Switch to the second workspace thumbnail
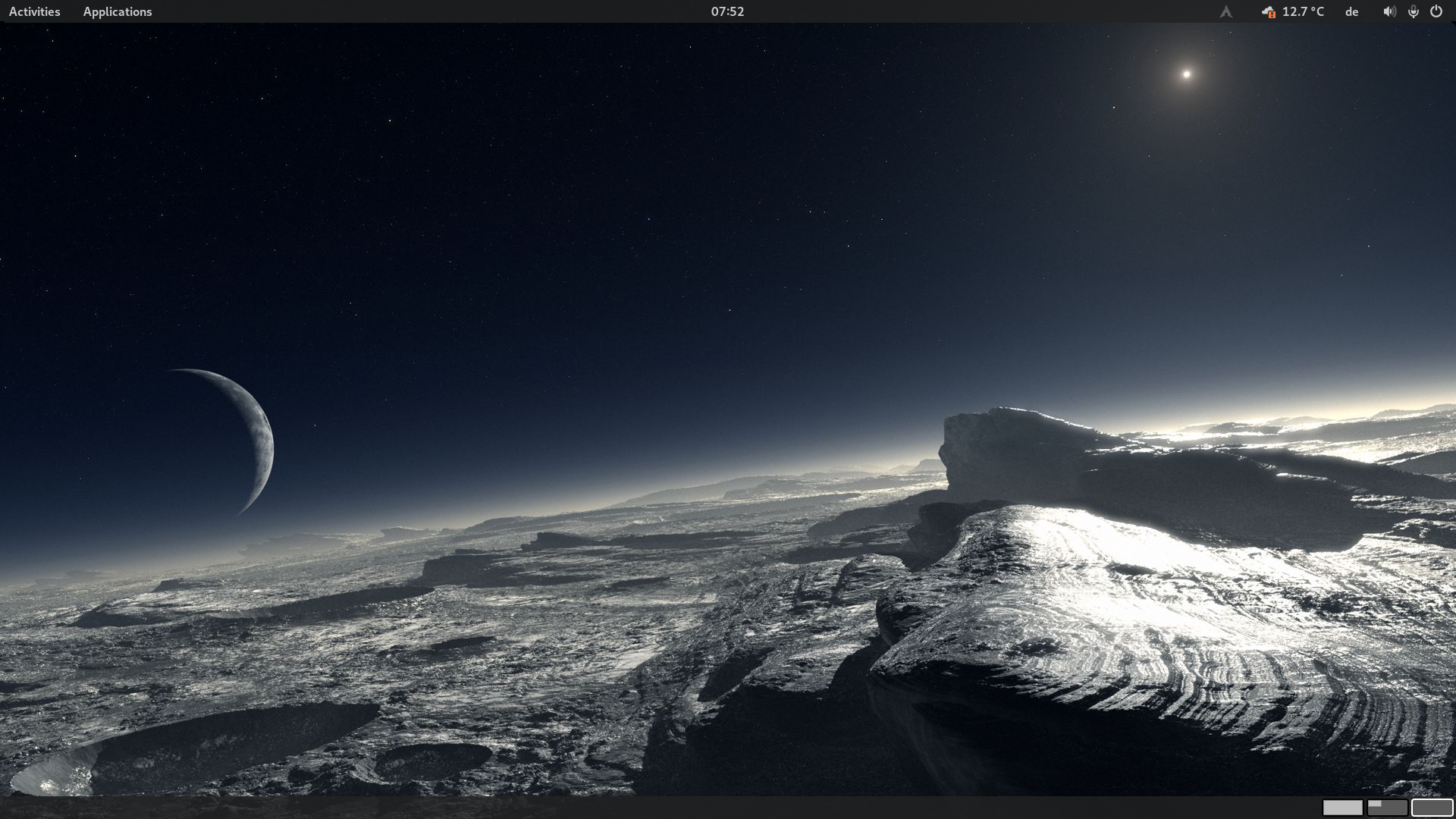The height and width of the screenshot is (819, 1456). 1392,811
